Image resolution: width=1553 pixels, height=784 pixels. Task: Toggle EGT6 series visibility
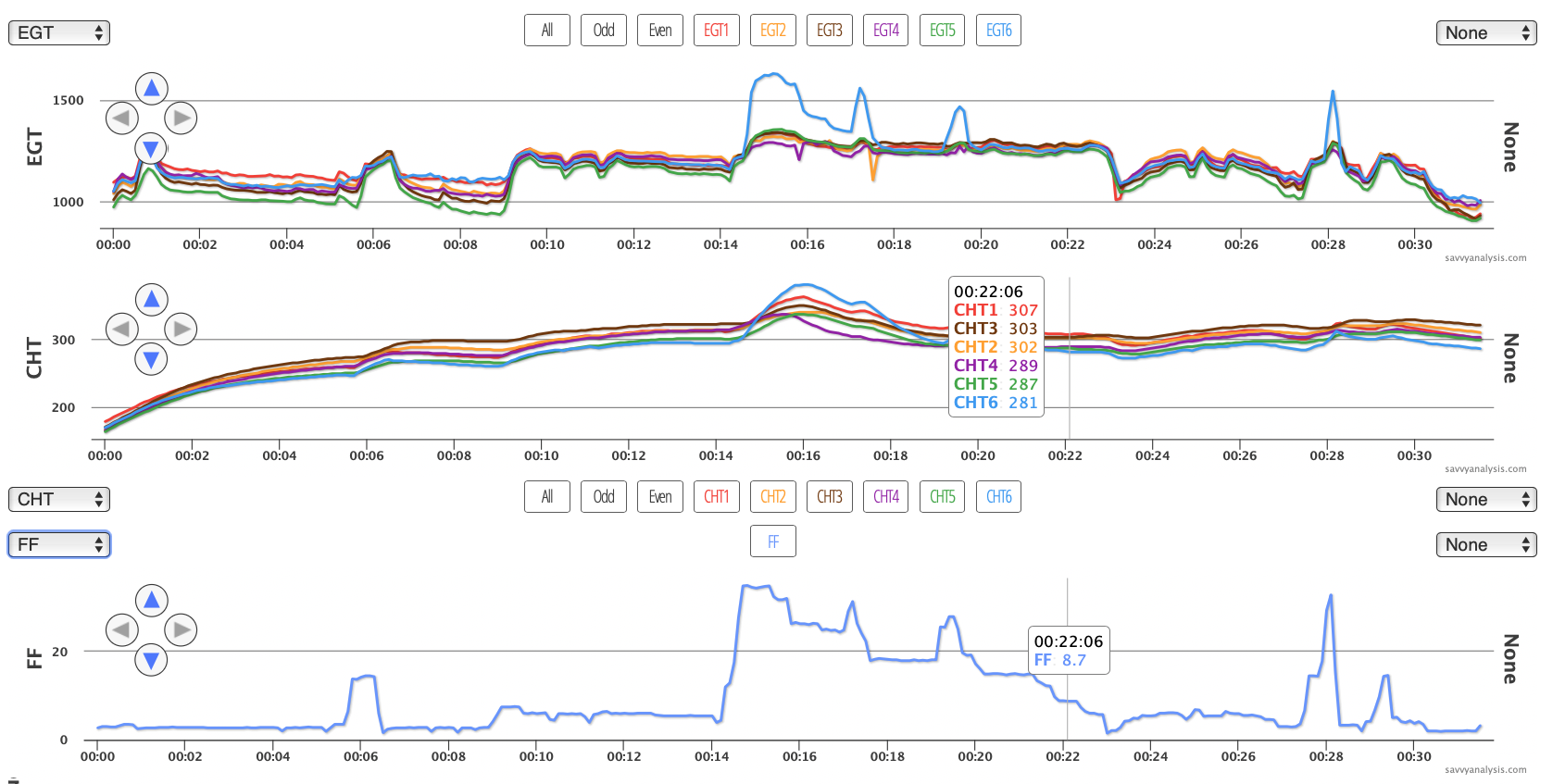pyautogui.click(x=998, y=31)
